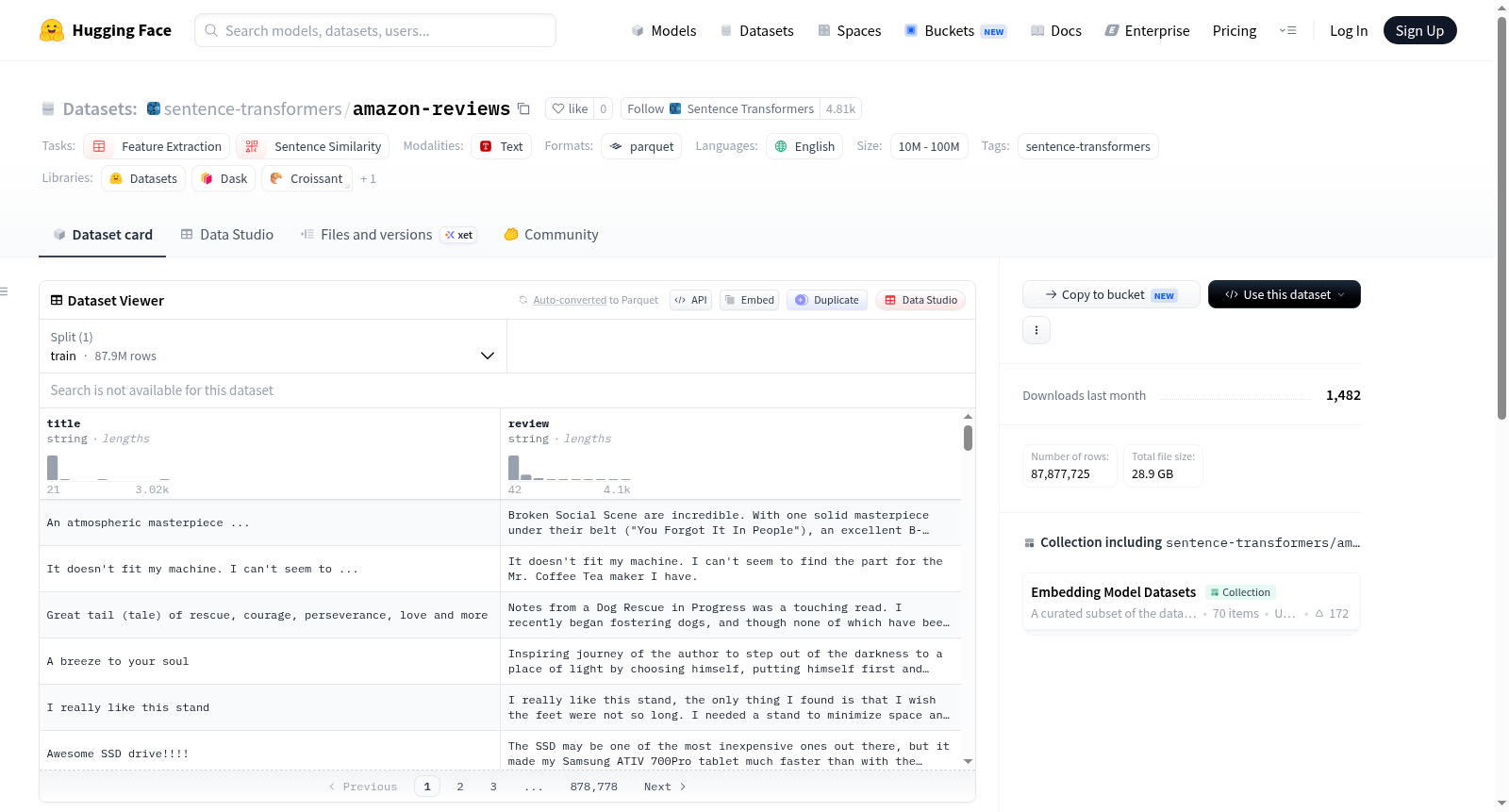Open the Files and versions tab
Viewport: 1509px width, 812px height.
pyautogui.click(x=388, y=234)
